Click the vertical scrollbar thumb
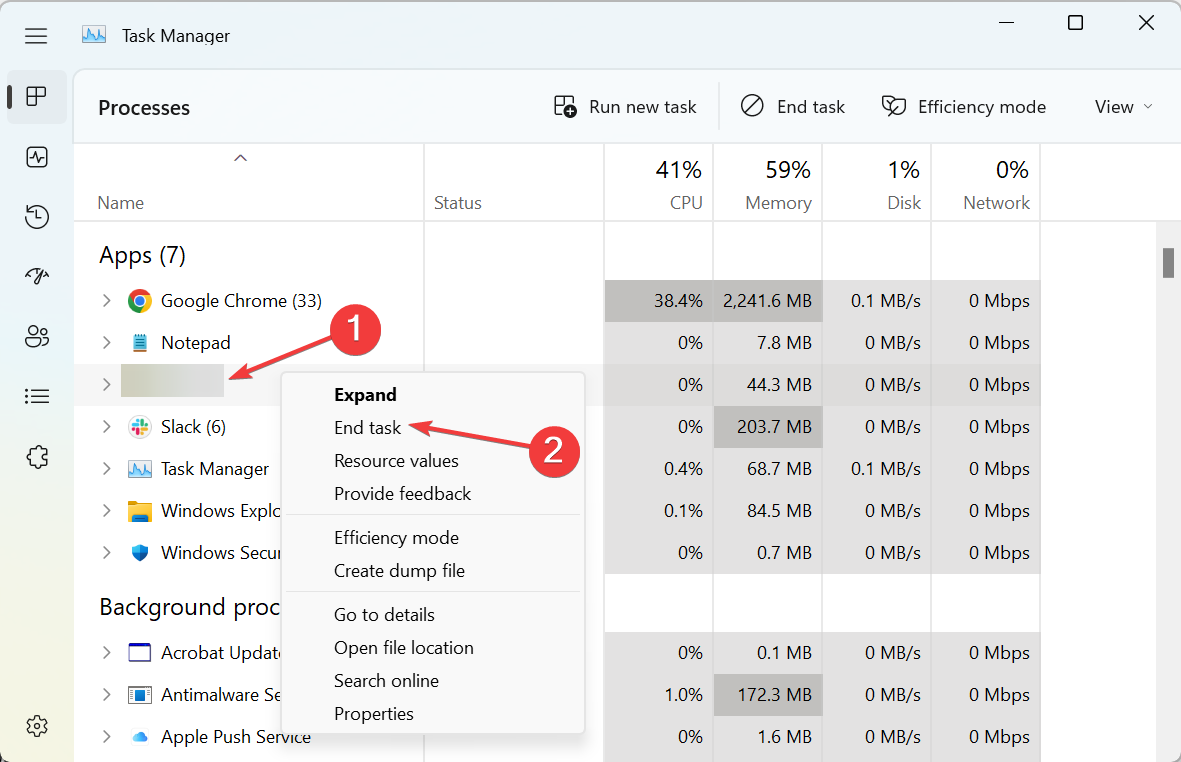 (1168, 263)
